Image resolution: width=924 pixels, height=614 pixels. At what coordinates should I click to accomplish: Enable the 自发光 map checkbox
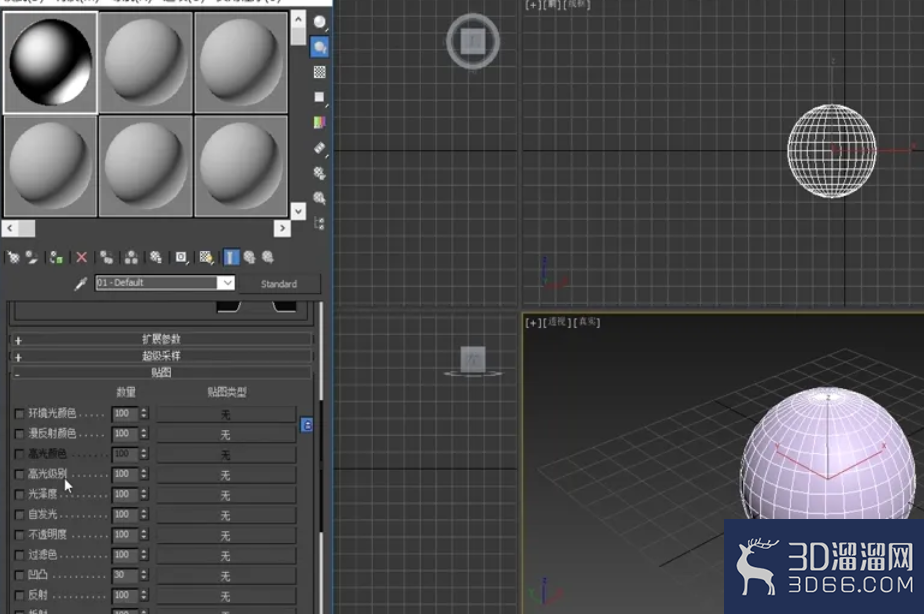(19, 514)
